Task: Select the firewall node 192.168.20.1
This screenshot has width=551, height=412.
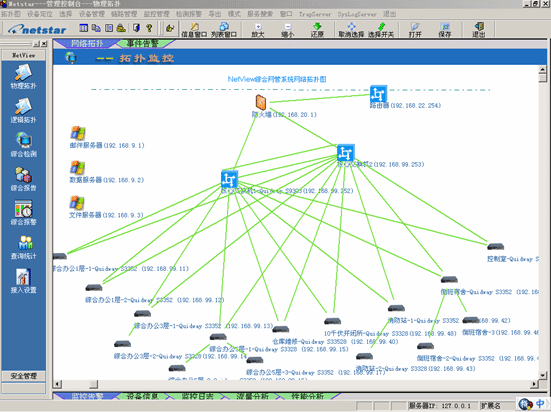Action: tap(261, 102)
